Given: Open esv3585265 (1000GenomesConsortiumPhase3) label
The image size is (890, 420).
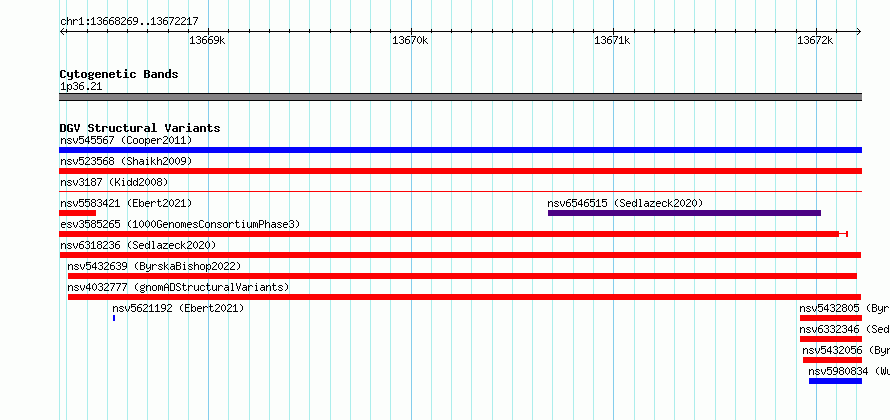Looking at the screenshot, I should pos(180,224).
